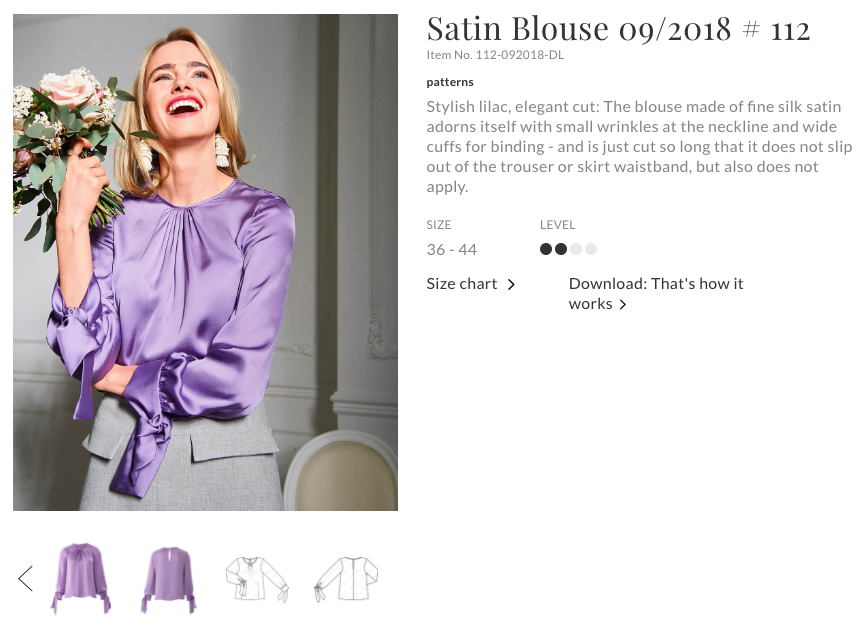This screenshot has height=630, width=867.
Task: Click the "Satin Blouse 09/2018 # 112" title
Action: [x=618, y=29]
